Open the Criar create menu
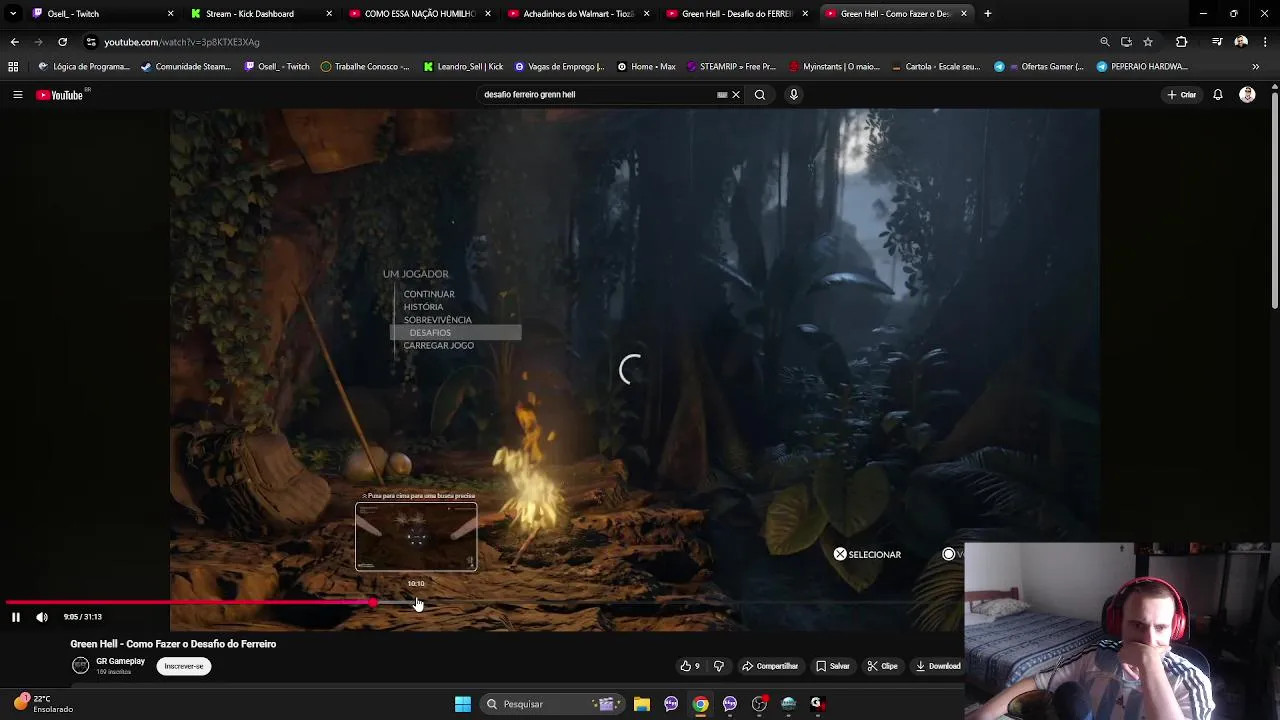The image size is (1280, 720). [1181, 95]
